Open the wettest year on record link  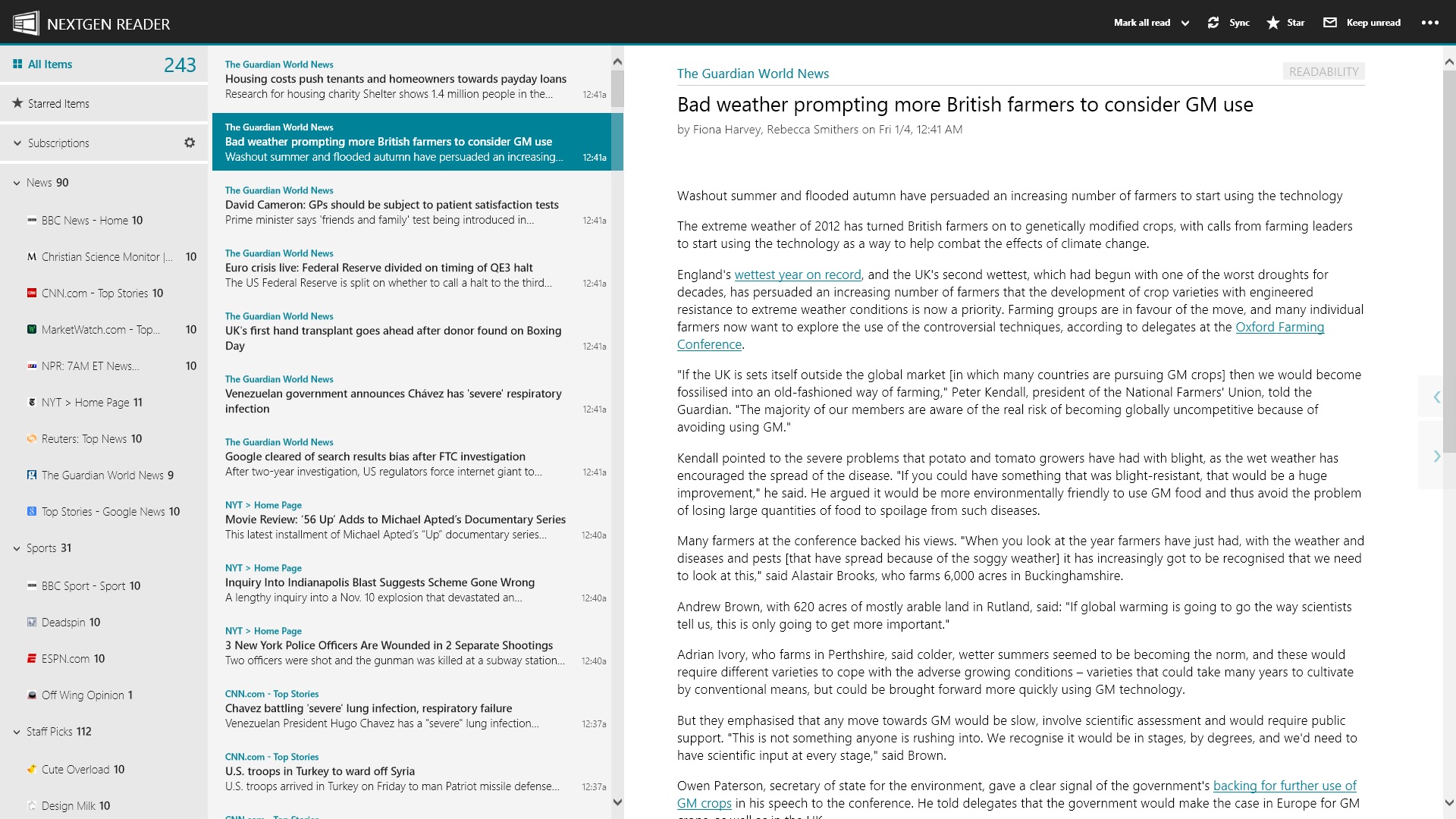796,275
